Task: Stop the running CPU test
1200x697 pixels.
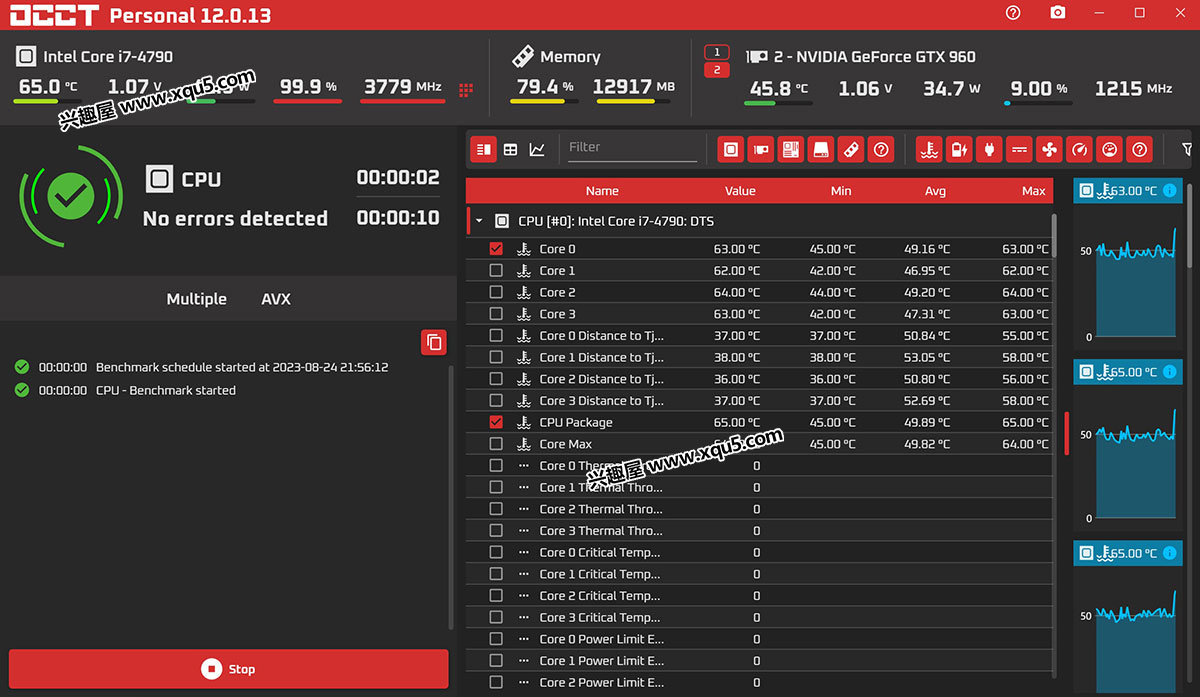Action: (x=229, y=669)
